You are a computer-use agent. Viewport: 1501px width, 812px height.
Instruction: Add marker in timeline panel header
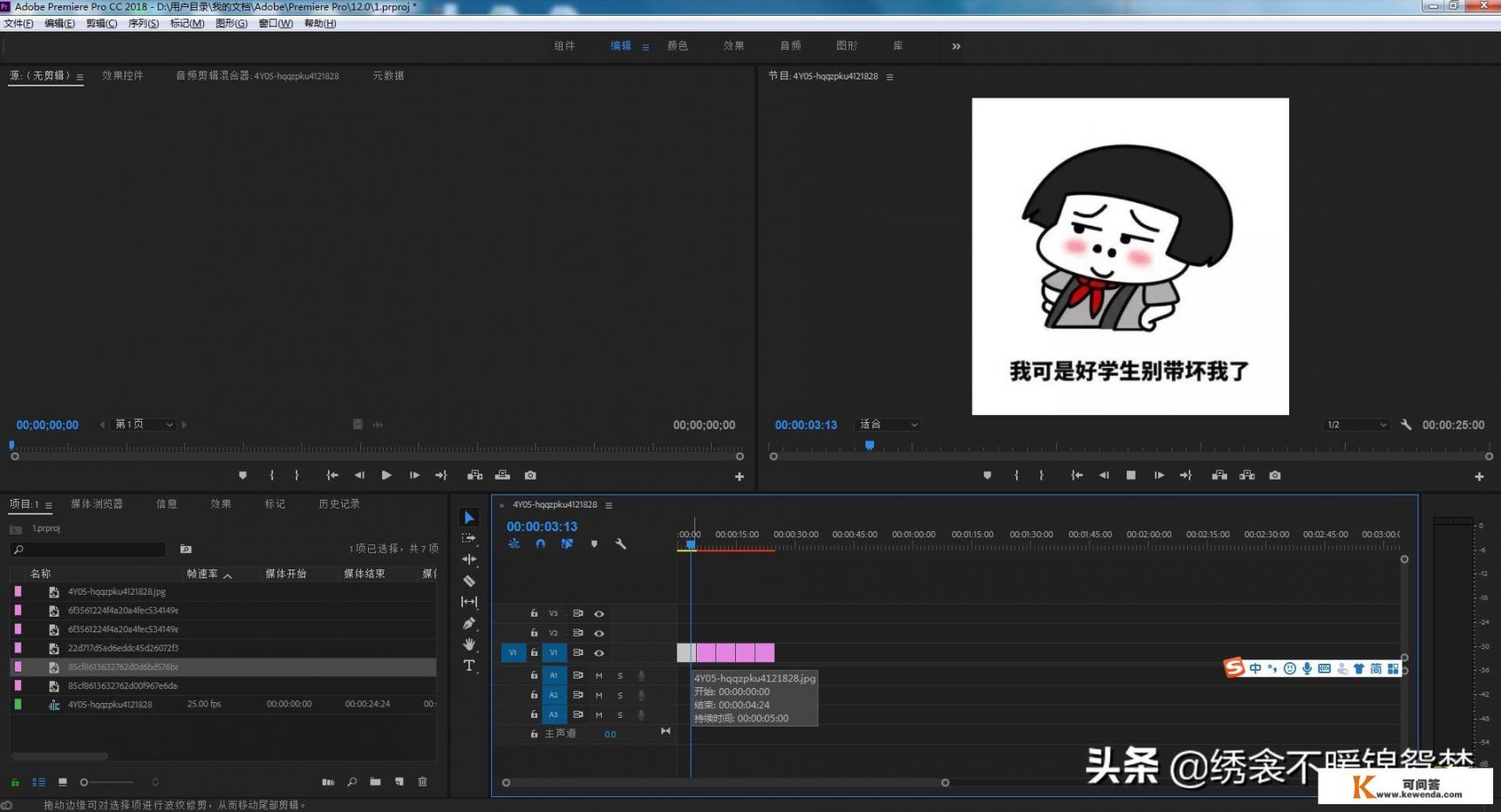click(594, 543)
